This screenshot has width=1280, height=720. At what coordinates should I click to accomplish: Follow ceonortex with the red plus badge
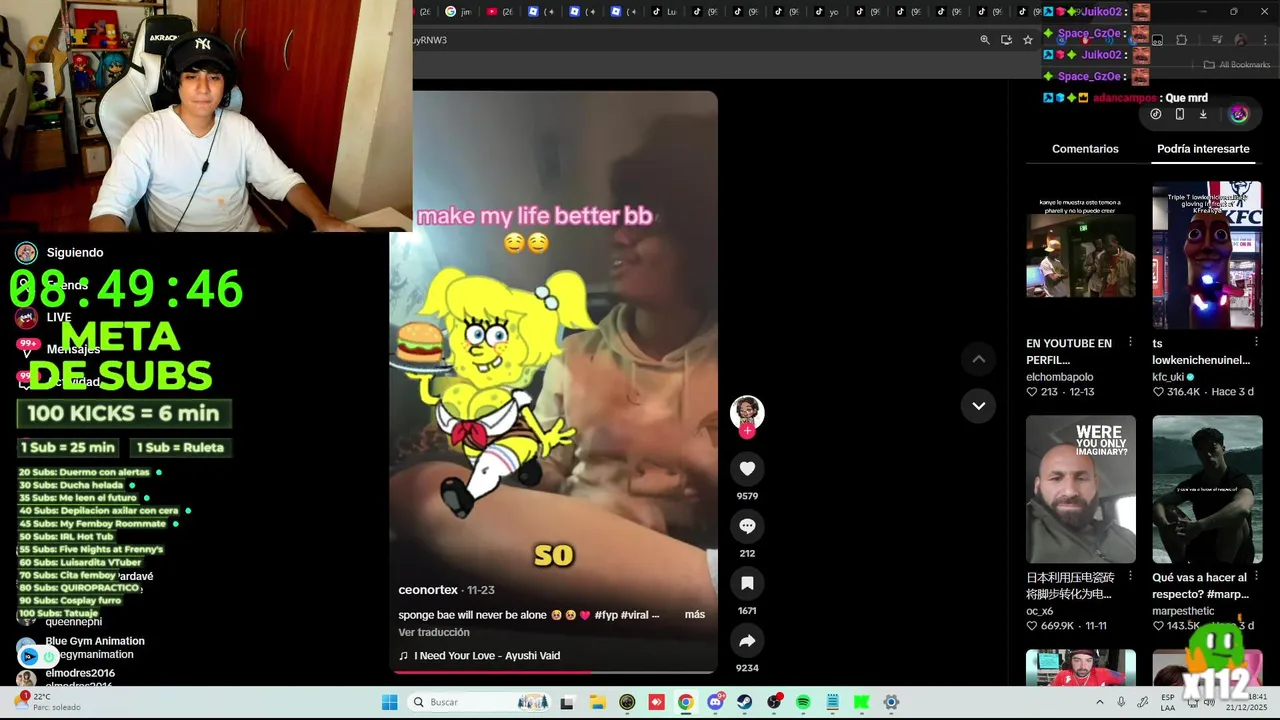[x=747, y=431]
